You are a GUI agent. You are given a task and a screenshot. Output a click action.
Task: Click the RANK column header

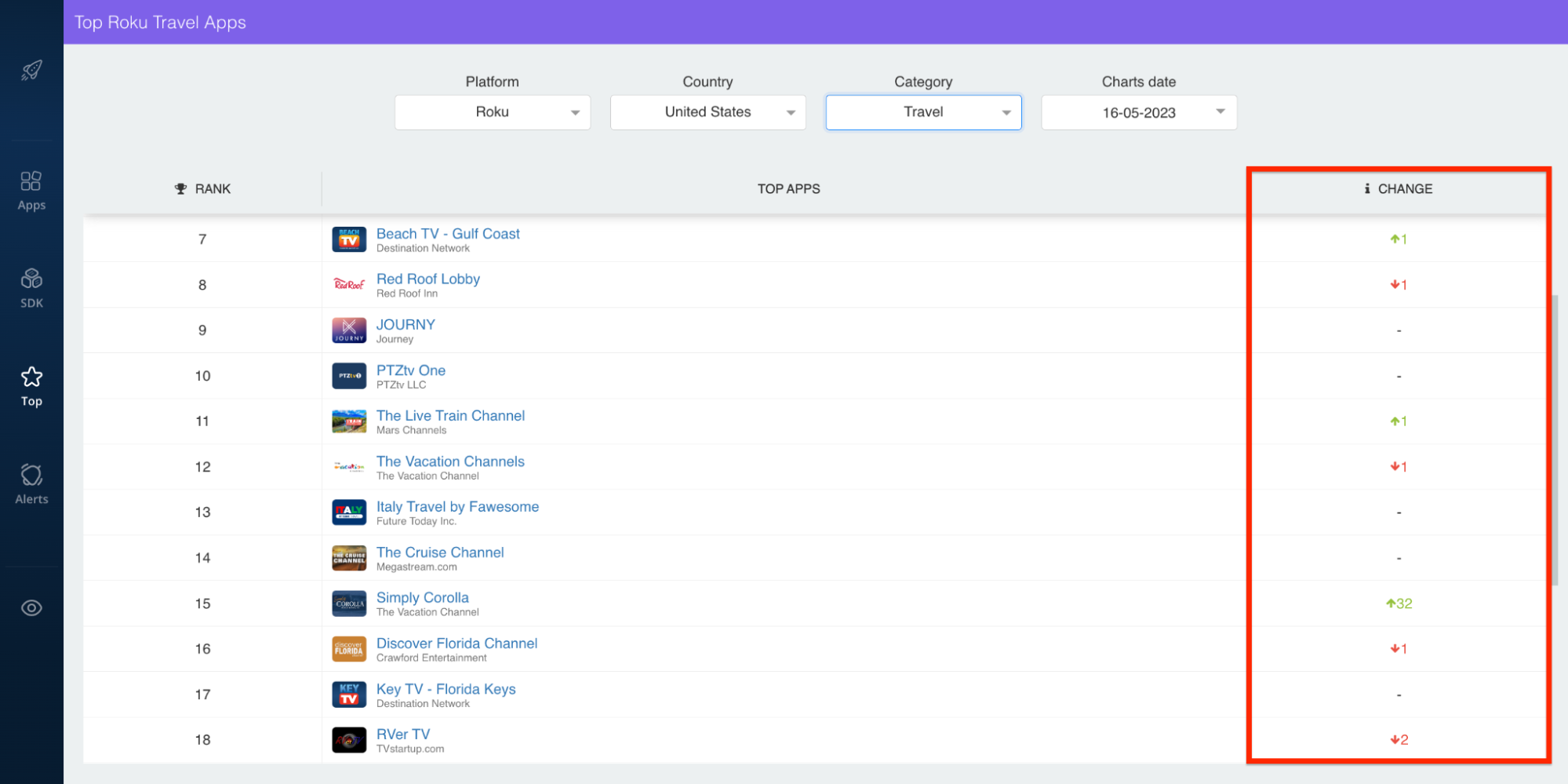click(x=202, y=189)
